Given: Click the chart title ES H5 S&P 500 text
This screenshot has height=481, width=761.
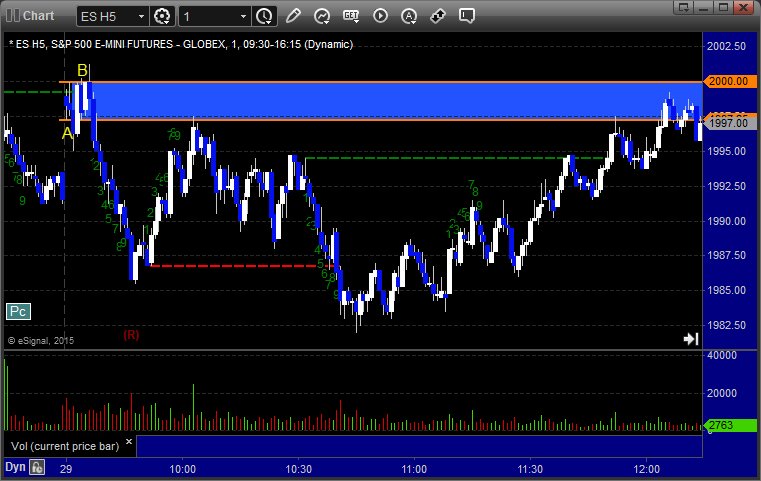Looking at the screenshot, I should pos(181,44).
